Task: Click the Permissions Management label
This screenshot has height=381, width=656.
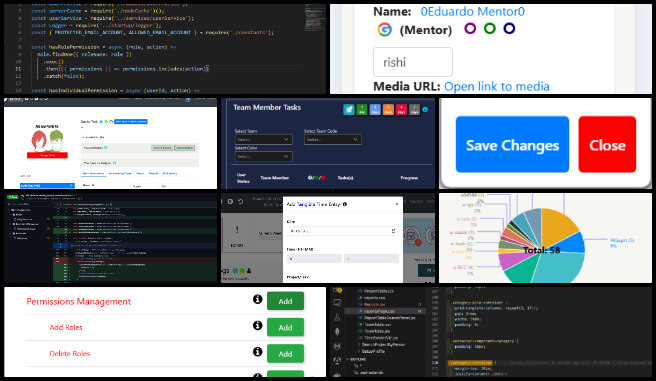Action: (x=79, y=302)
